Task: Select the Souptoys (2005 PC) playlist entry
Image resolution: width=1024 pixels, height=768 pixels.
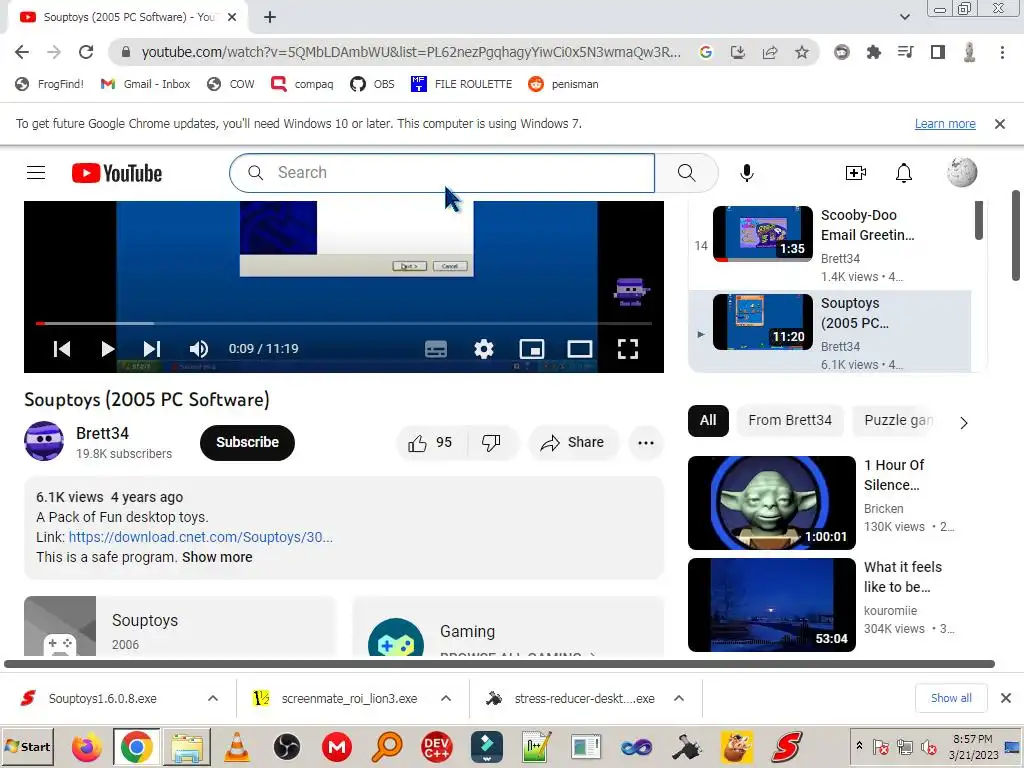Action: [x=829, y=332]
